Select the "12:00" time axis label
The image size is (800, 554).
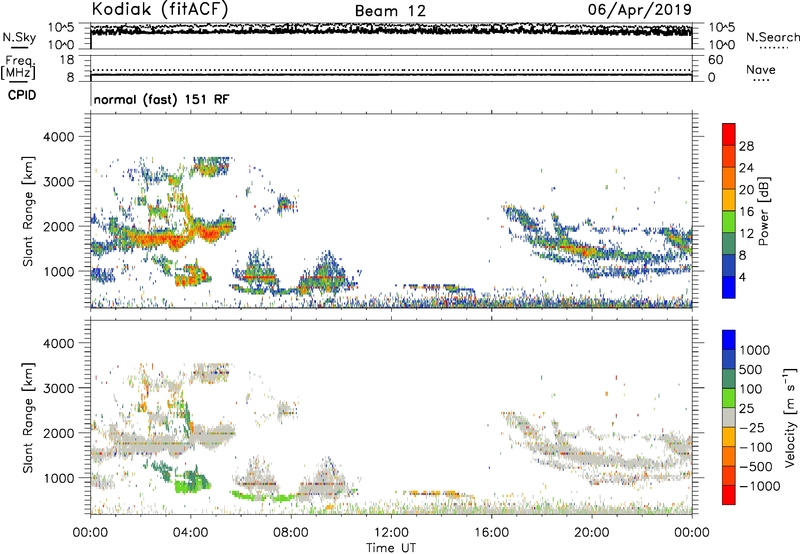(x=391, y=533)
